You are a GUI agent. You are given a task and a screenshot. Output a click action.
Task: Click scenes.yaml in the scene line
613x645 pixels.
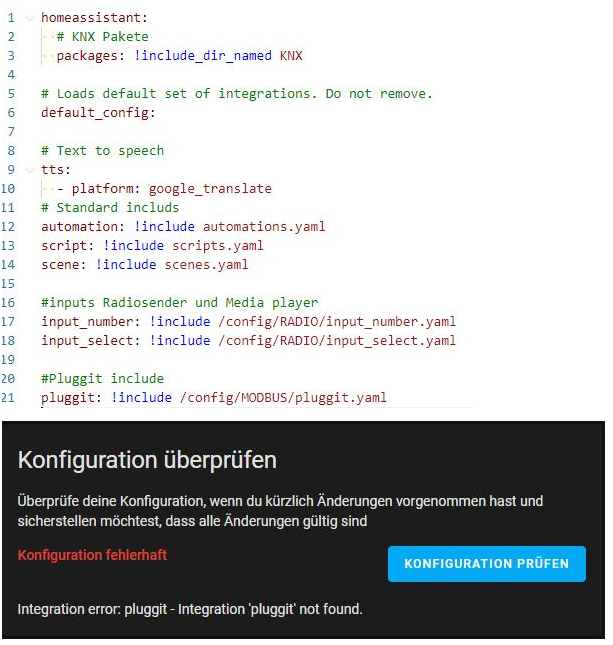point(206,265)
